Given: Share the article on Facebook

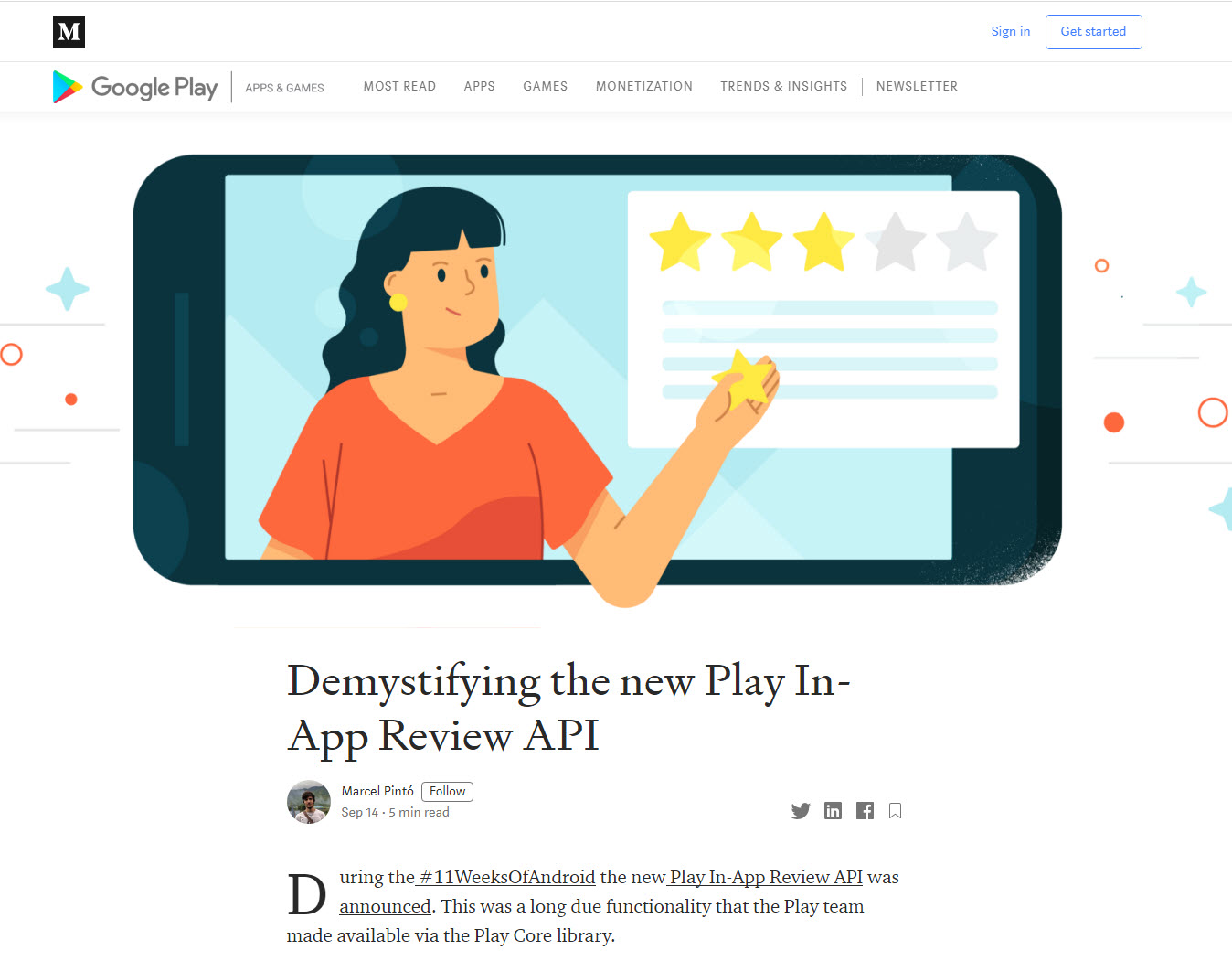Looking at the screenshot, I should (x=865, y=810).
